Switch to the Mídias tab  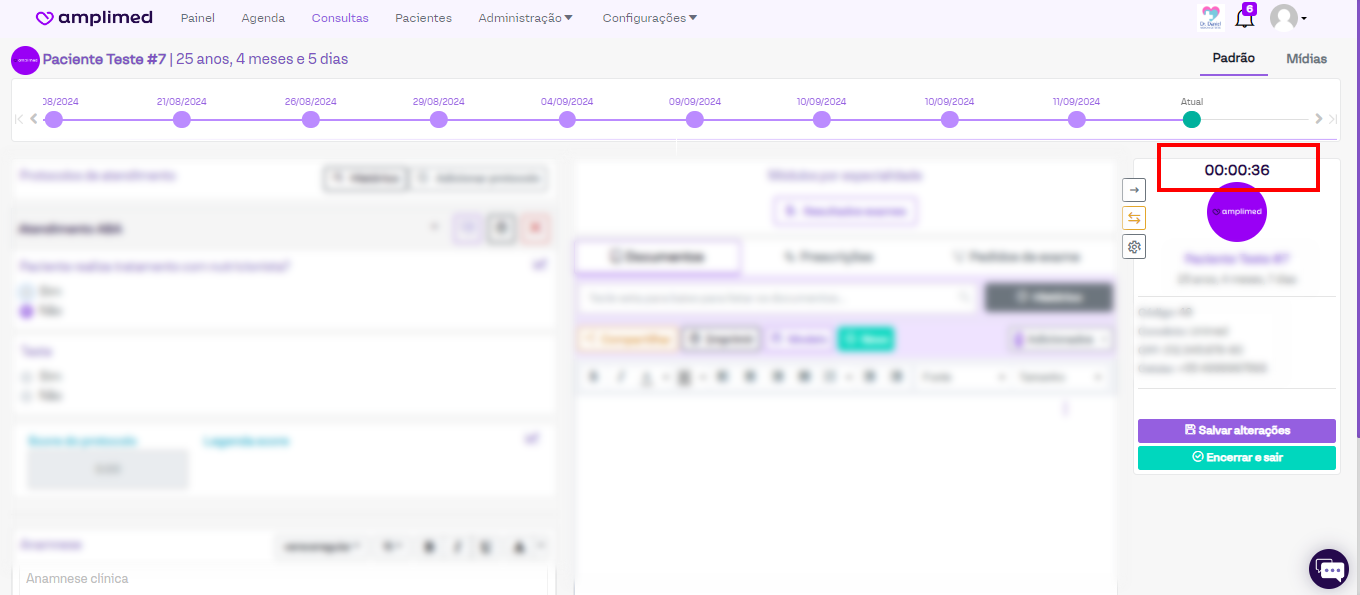click(x=1306, y=59)
